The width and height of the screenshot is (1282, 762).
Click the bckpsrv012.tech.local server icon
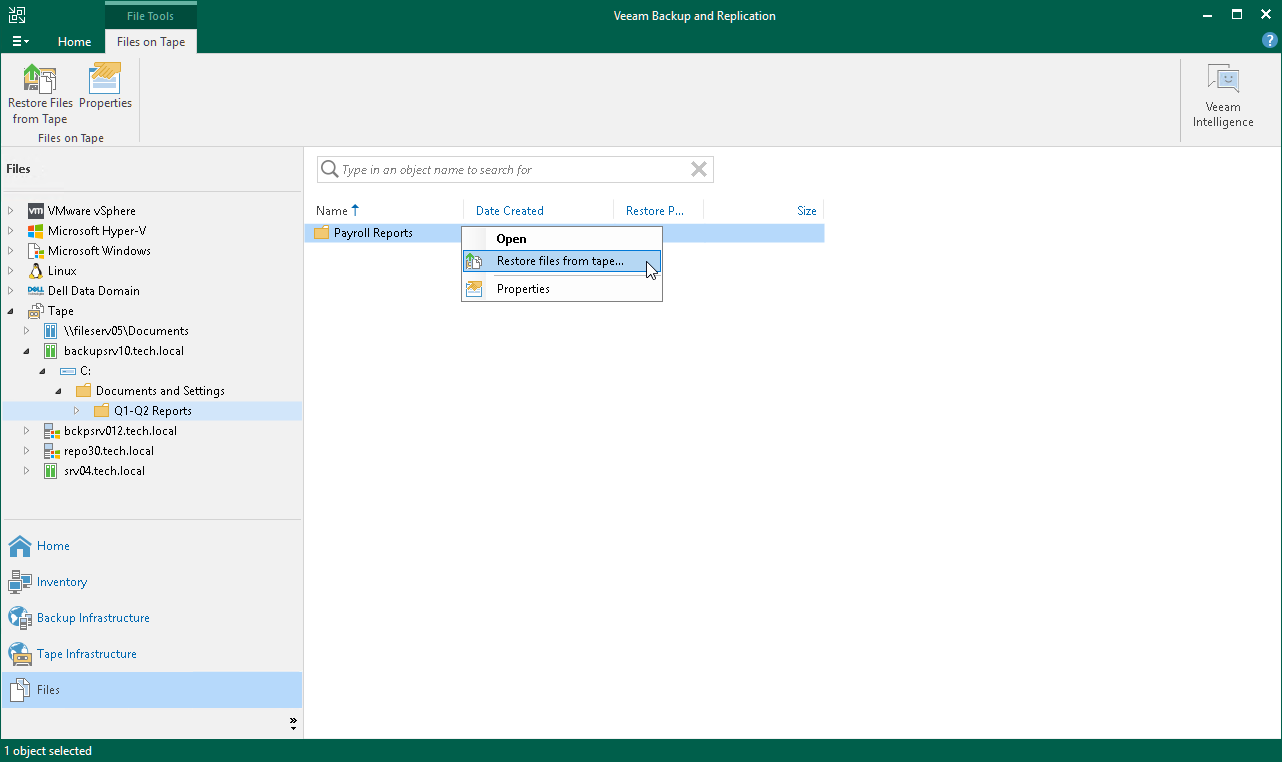(52, 431)
